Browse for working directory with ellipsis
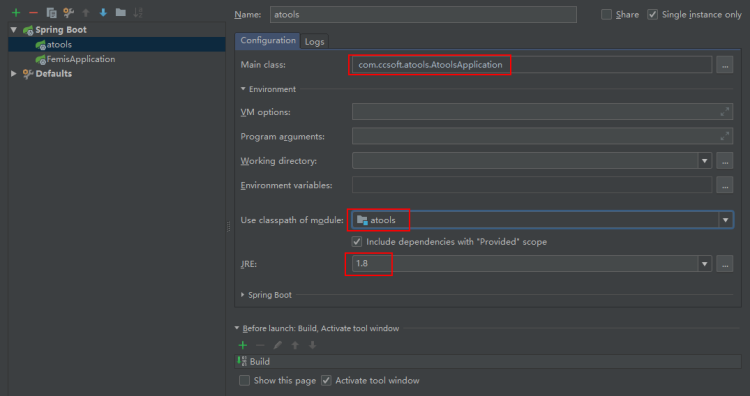The image size is (750, 396). (725, 161)
